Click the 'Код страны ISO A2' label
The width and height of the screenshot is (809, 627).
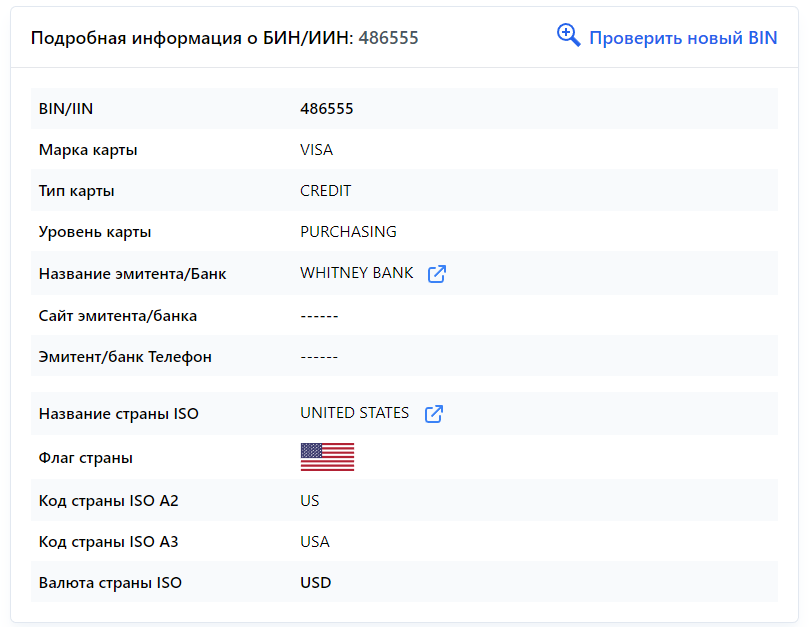click(x=108, y=501)
